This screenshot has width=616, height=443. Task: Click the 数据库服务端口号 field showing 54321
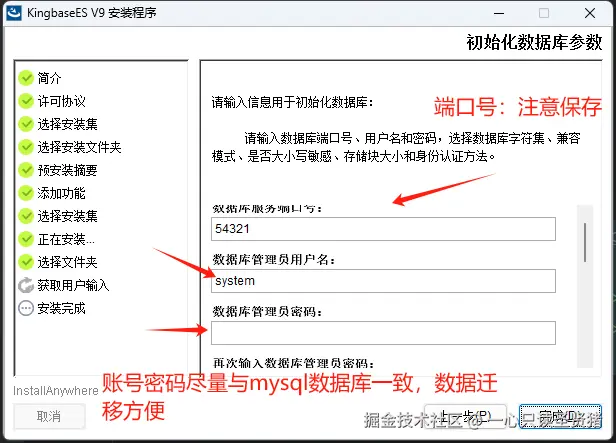(x=383, y=229)
